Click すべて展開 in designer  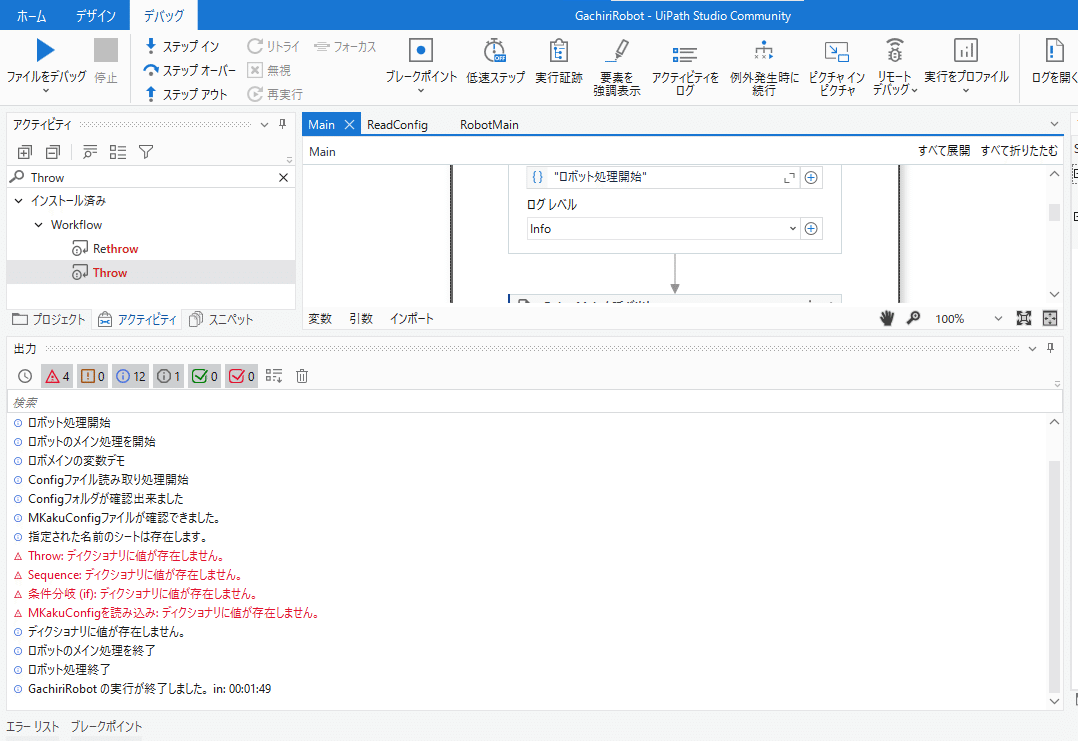(x=944, y=151)
